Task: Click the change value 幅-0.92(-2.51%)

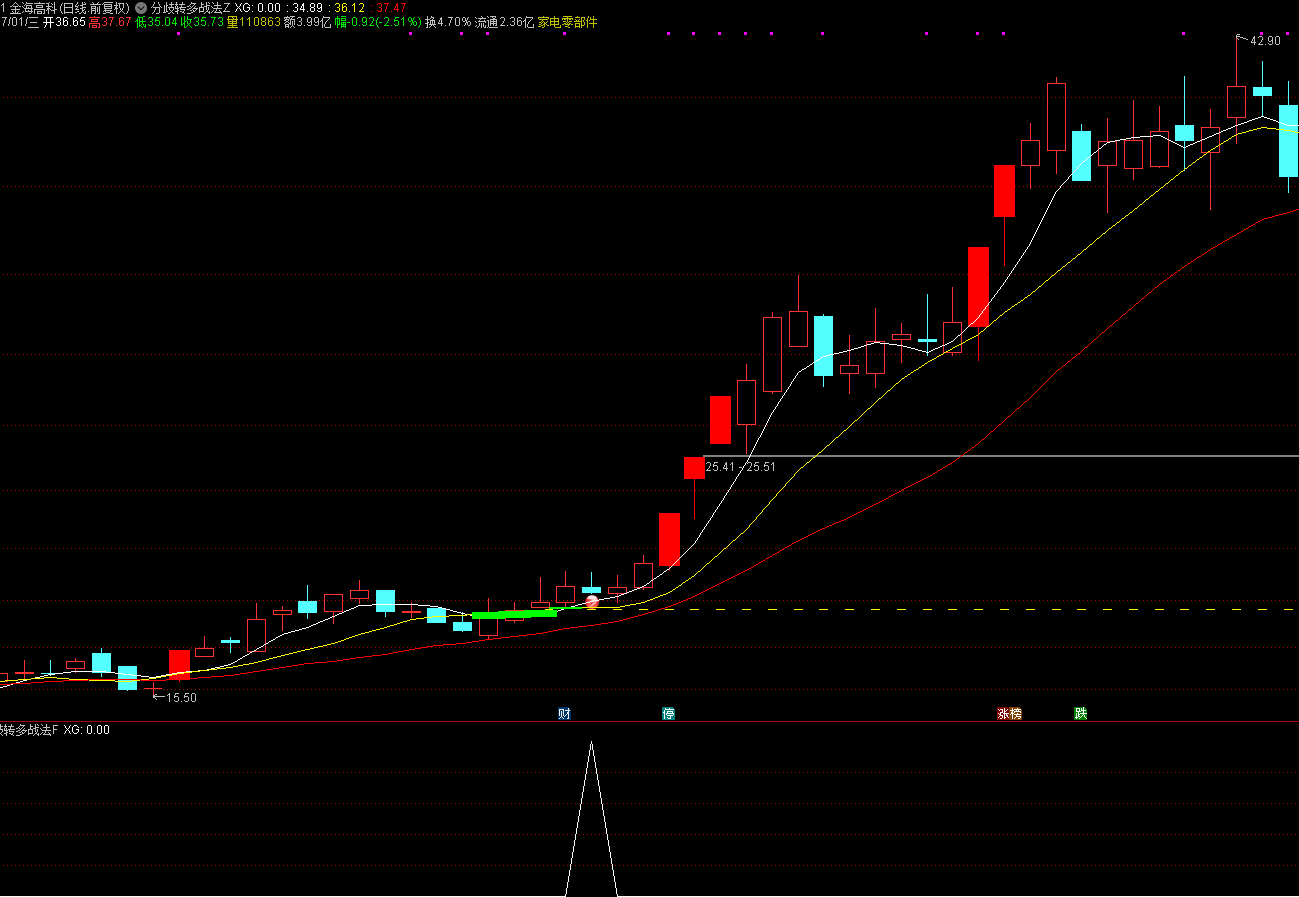Action: 378,22
